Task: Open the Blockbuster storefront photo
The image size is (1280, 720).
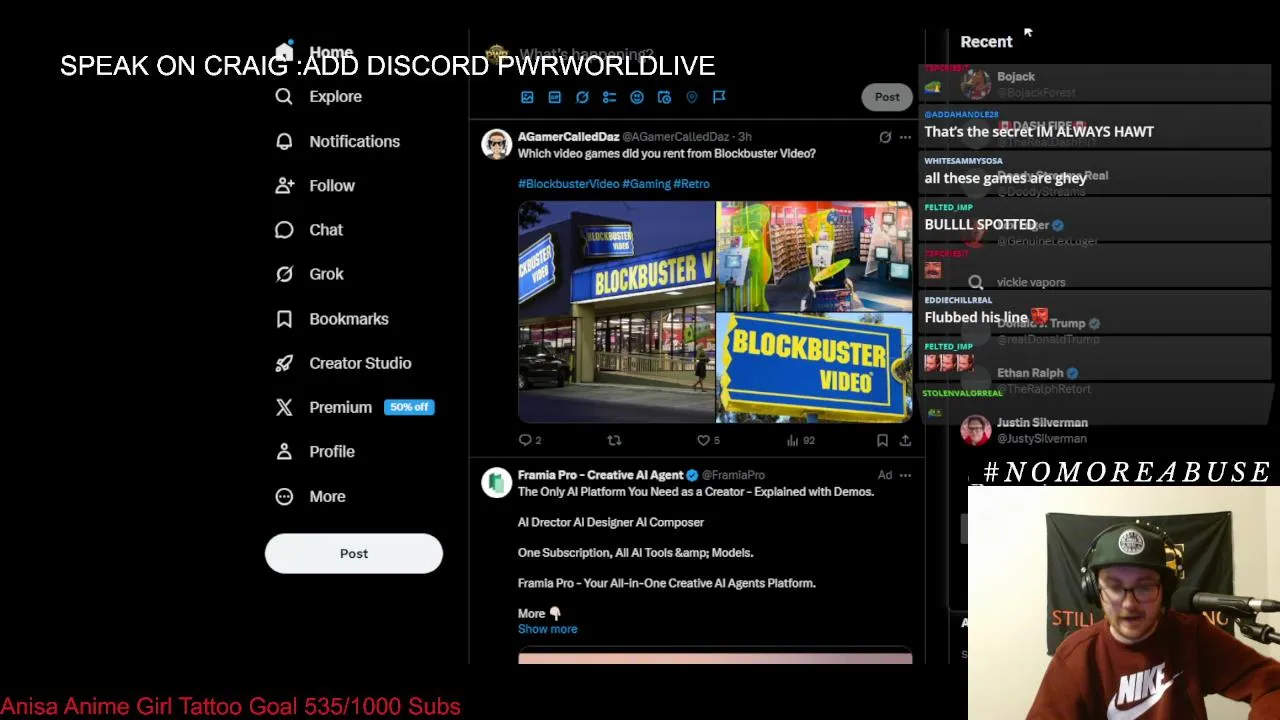Action: (x=616, y=312)
